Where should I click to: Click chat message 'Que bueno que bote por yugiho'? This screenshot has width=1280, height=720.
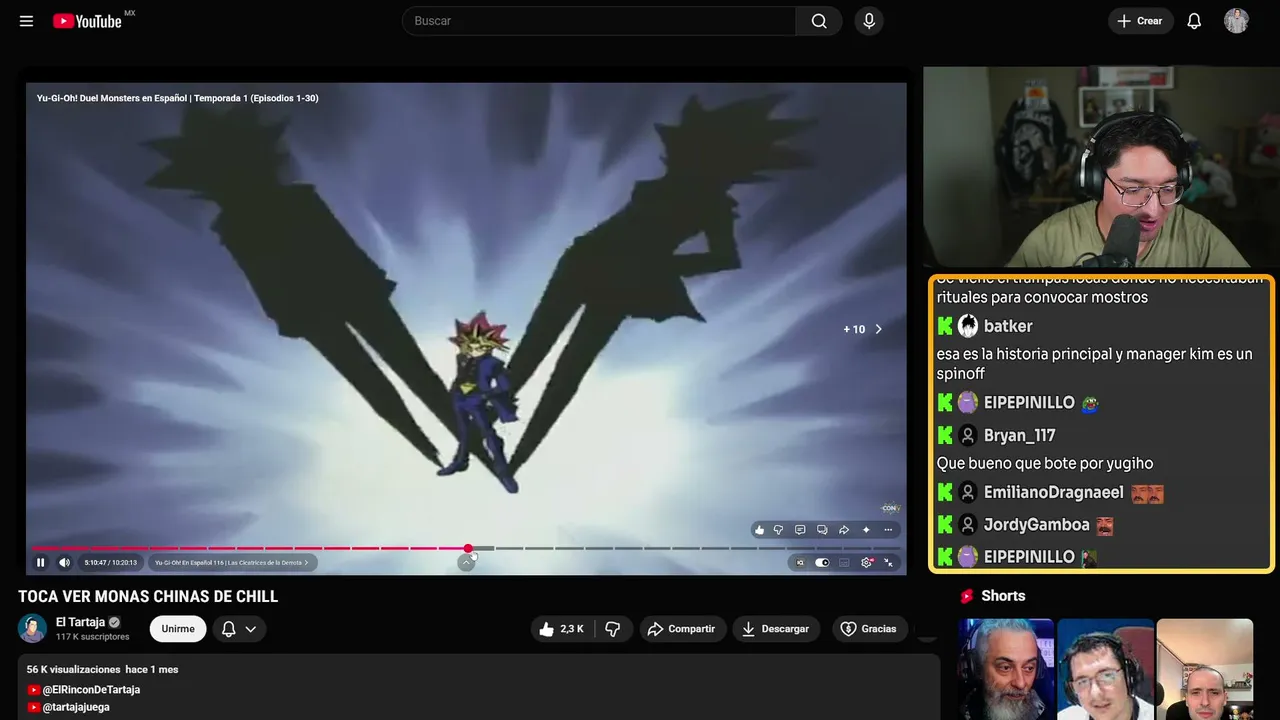pos(1045,463)
